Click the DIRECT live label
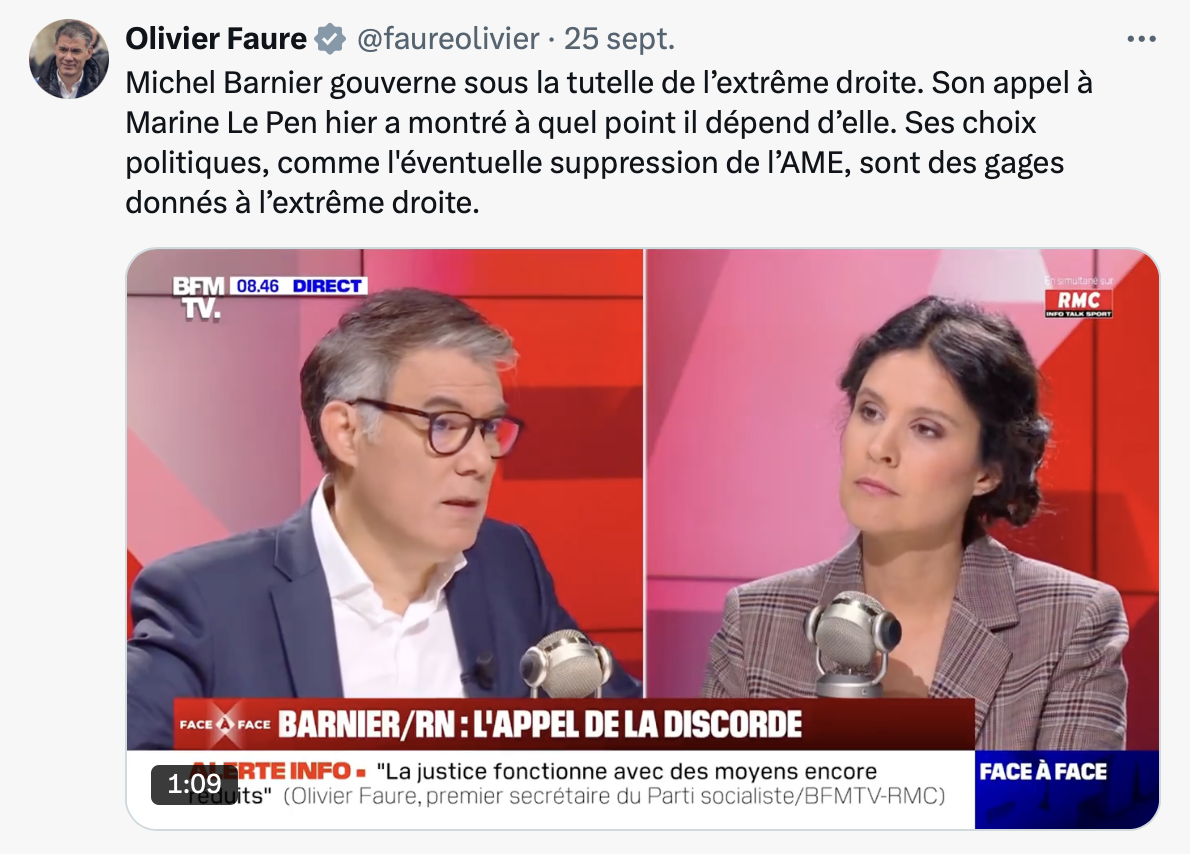1190x854 pixels. click(x=326, y=286)
